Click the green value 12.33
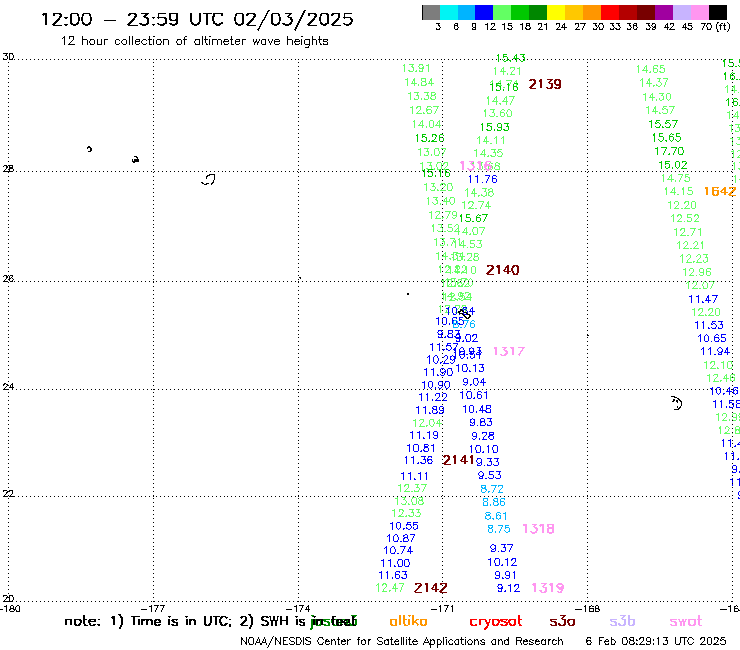Image resolution: width=740 pixels, height=650 pixels. [x=406, y=513]
